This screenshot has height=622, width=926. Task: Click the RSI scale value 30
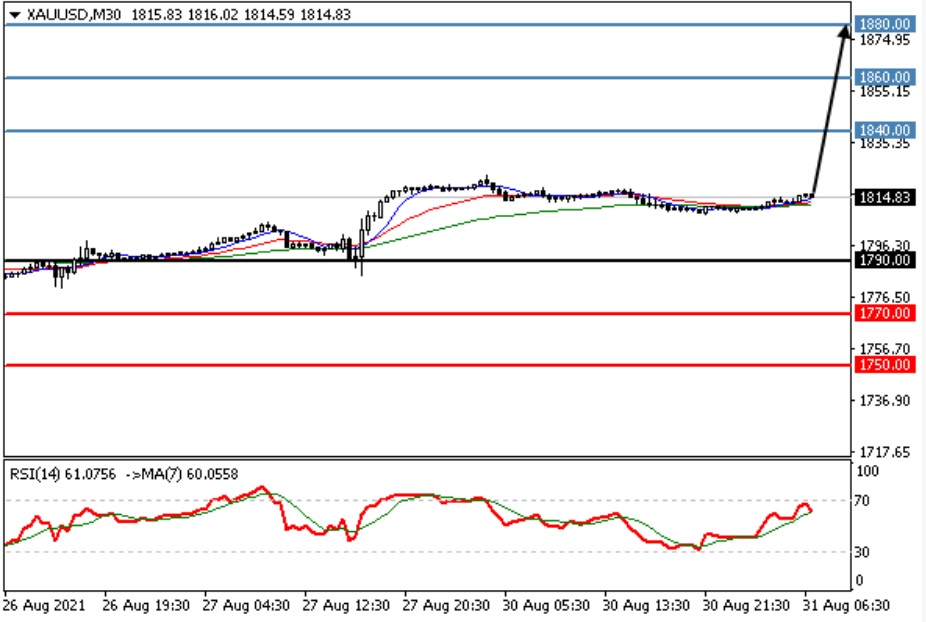click(862, 552)
